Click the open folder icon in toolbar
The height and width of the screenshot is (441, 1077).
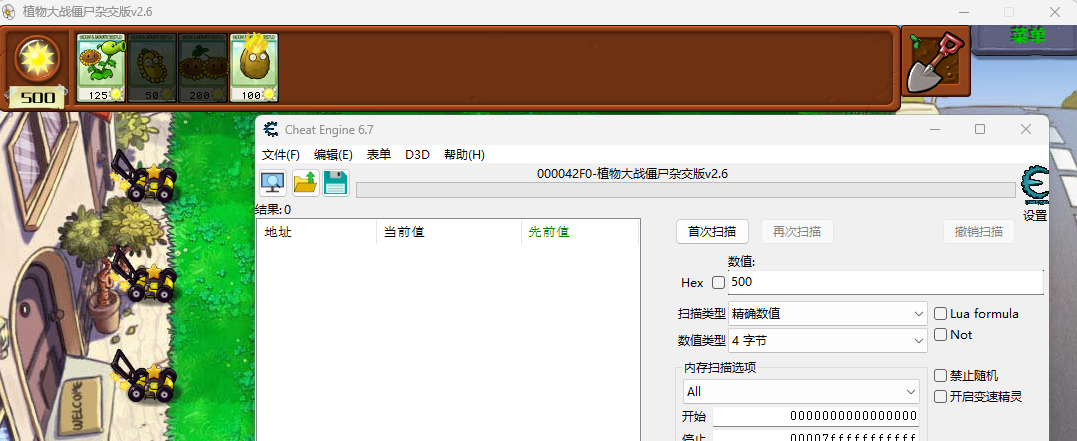point(305,183)
